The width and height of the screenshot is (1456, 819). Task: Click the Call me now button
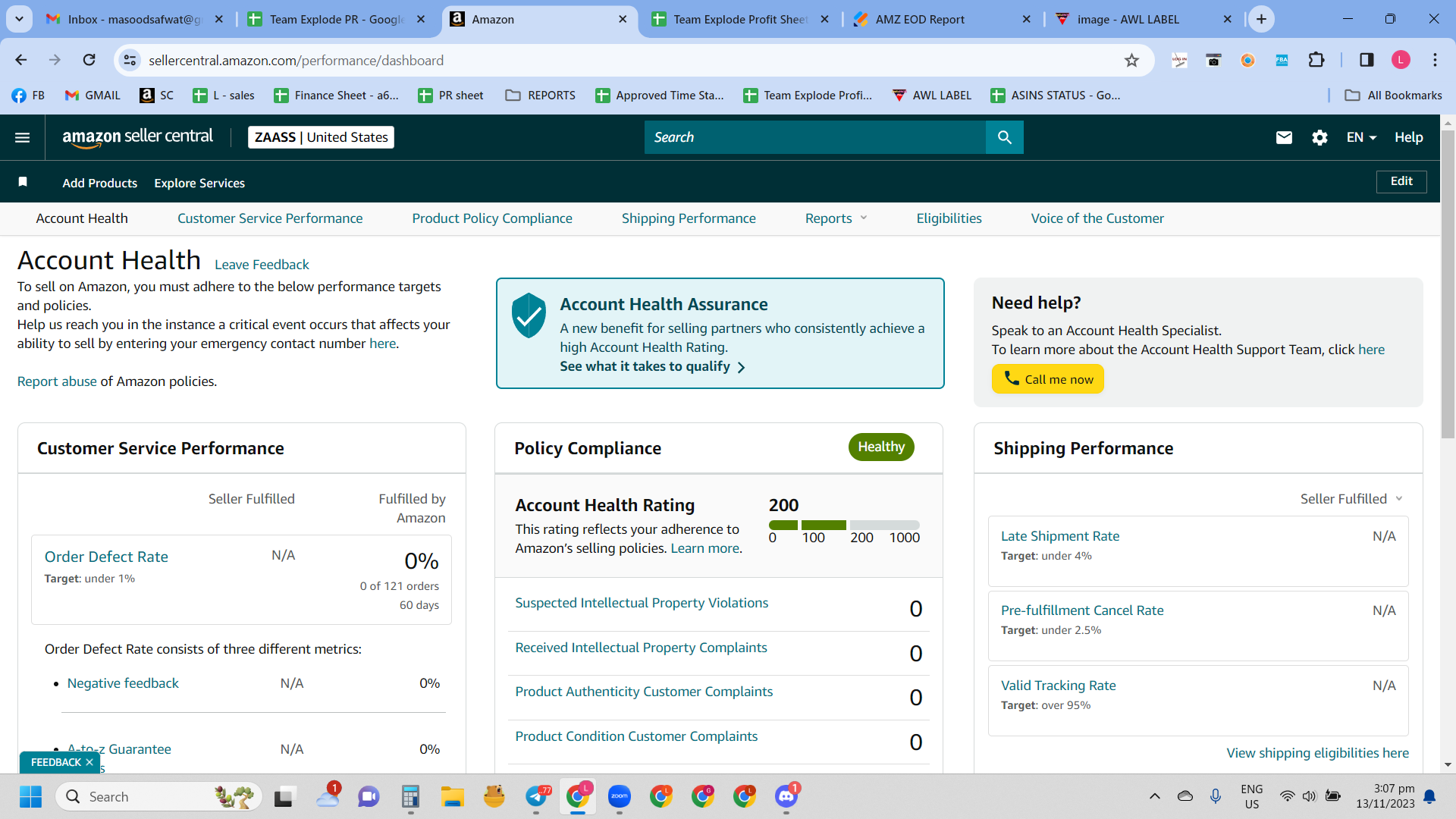(x=1048, y=379)
